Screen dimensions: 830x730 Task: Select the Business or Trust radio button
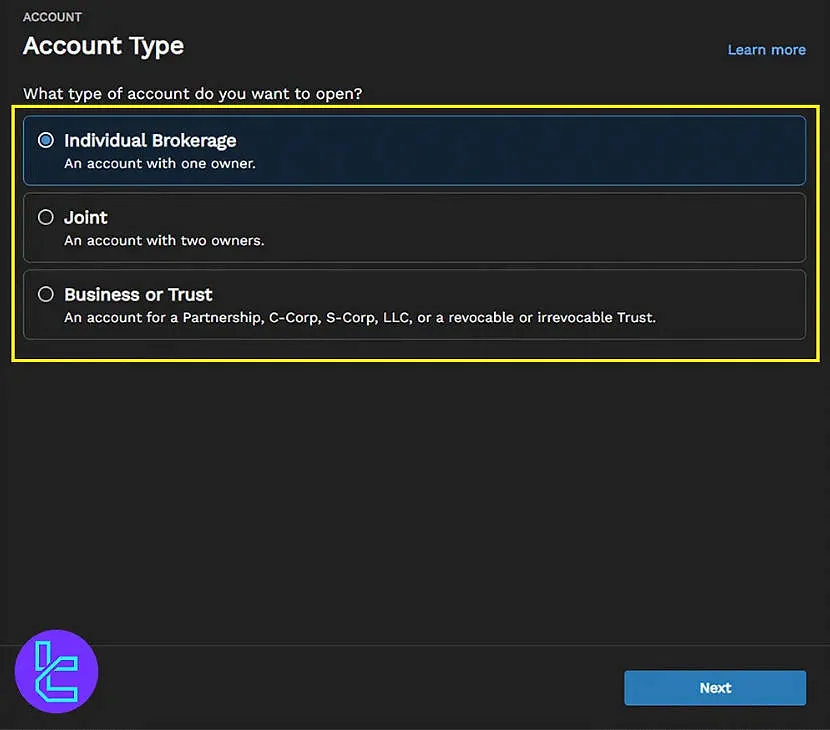click(x=44, y=294)
